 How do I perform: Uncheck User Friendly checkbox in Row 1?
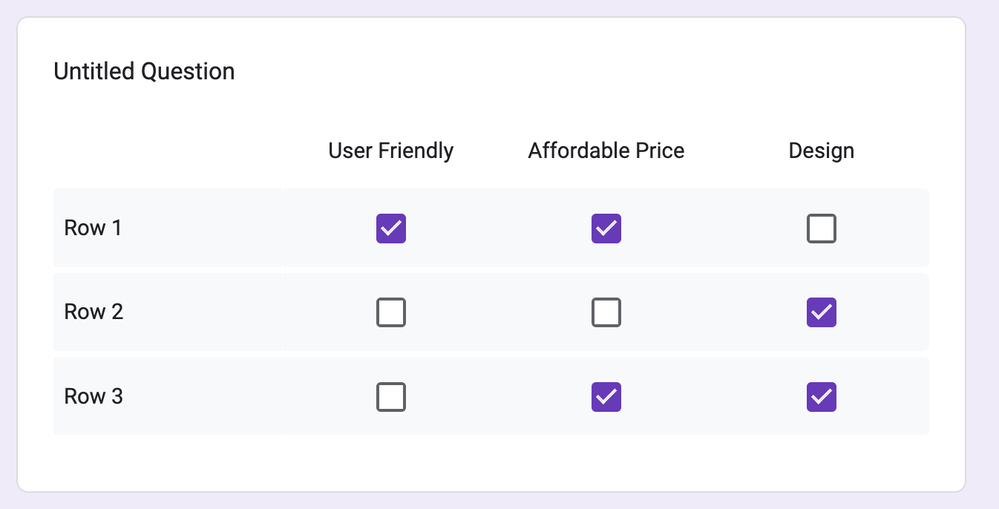coord(391,229)
